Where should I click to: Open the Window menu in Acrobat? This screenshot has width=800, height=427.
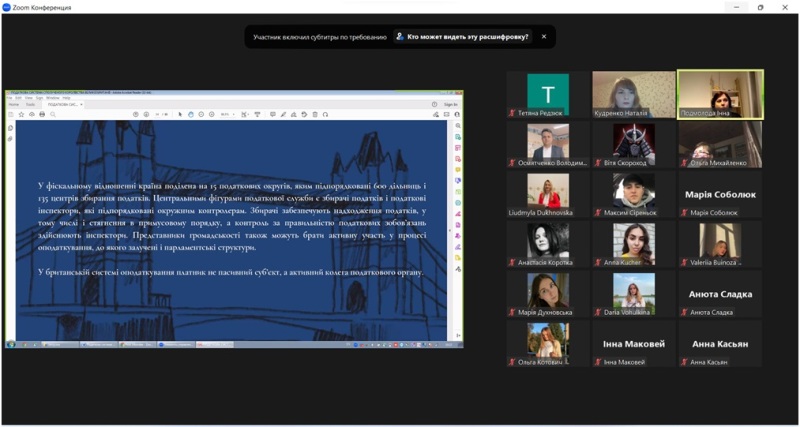pyautogui.click(x=53, y=98)
